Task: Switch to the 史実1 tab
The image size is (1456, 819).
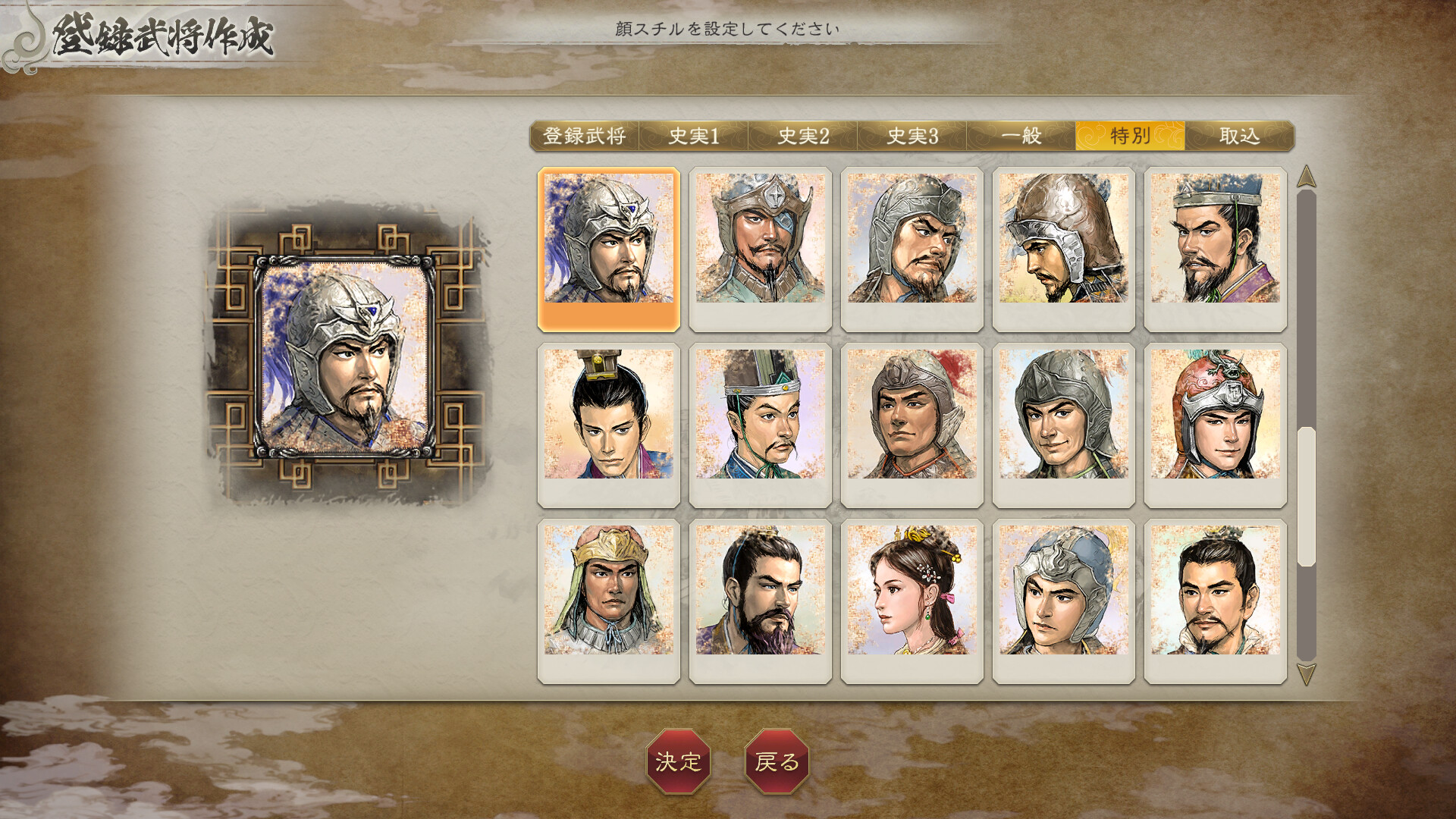Action: point(694,136)
